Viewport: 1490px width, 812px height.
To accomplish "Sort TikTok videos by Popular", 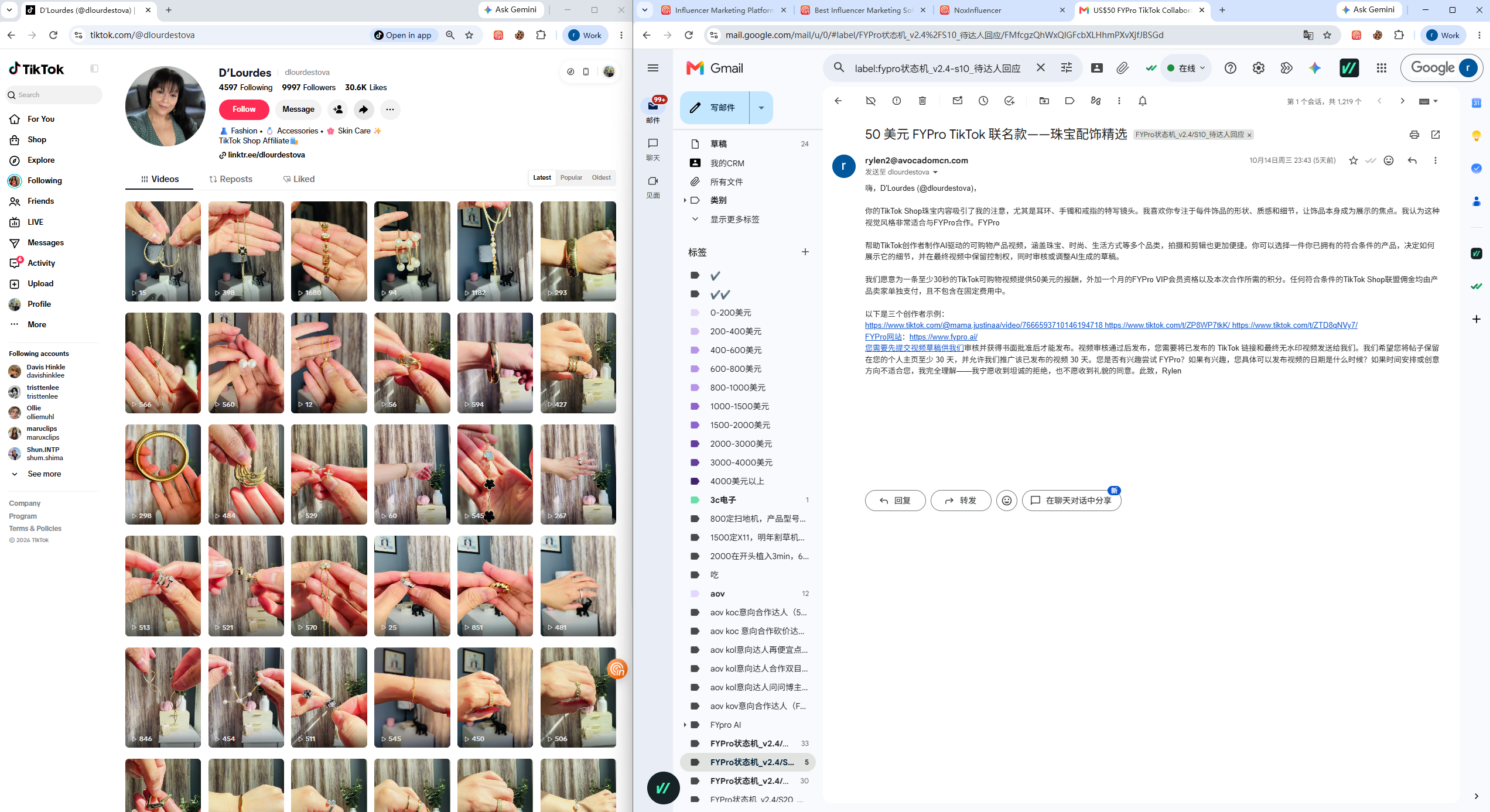I will point(571,177).
